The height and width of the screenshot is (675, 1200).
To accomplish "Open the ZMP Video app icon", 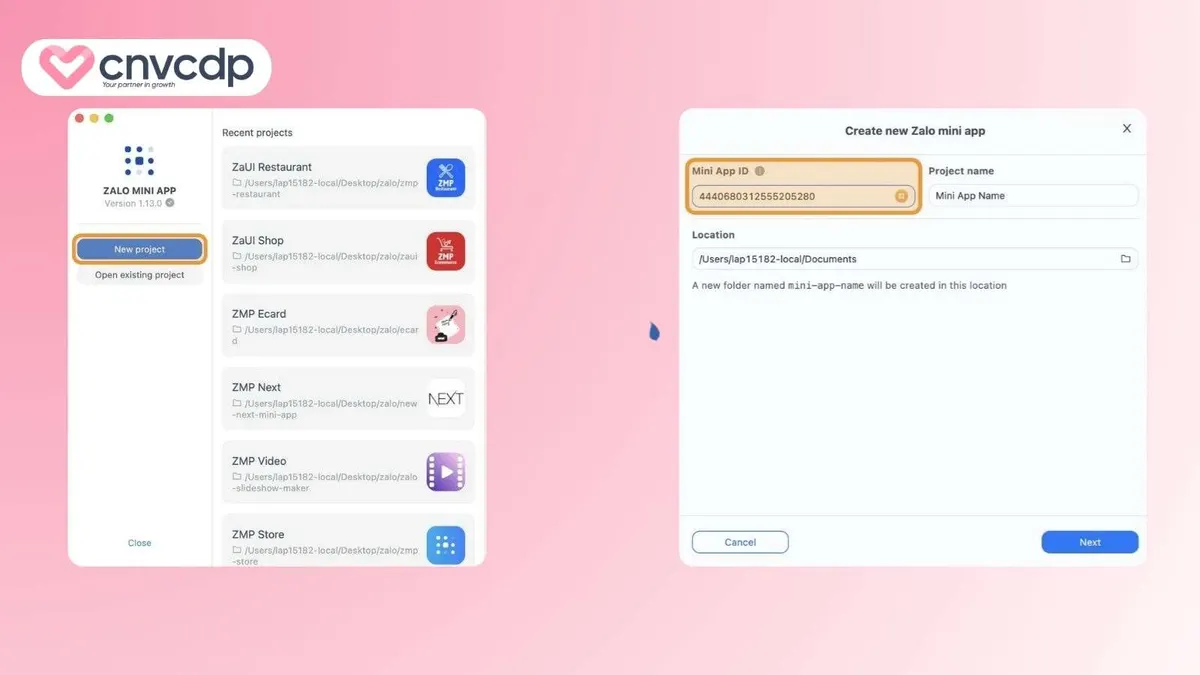I will click(446, 472).
